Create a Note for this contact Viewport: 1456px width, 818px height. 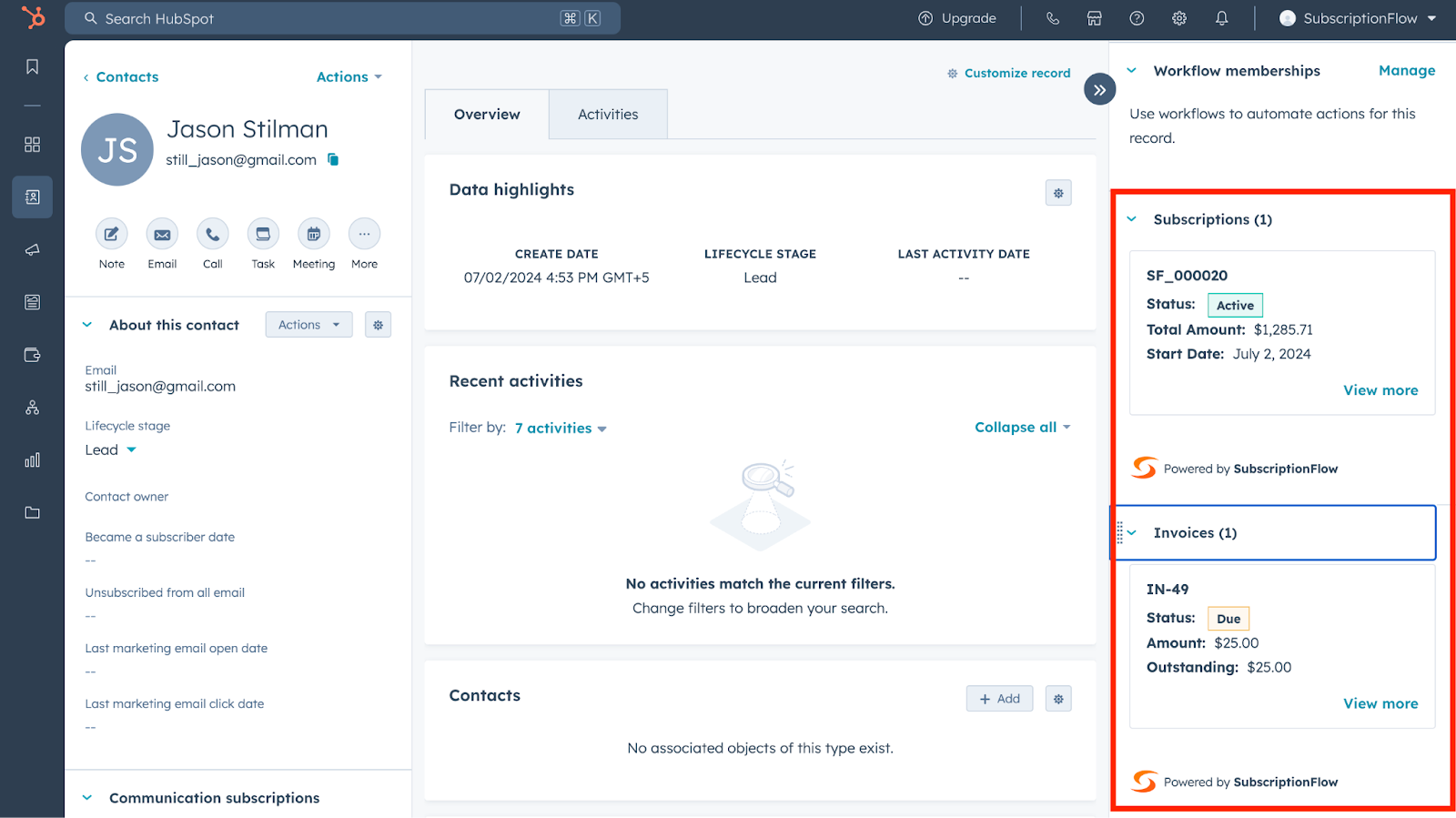coord(111,234)
